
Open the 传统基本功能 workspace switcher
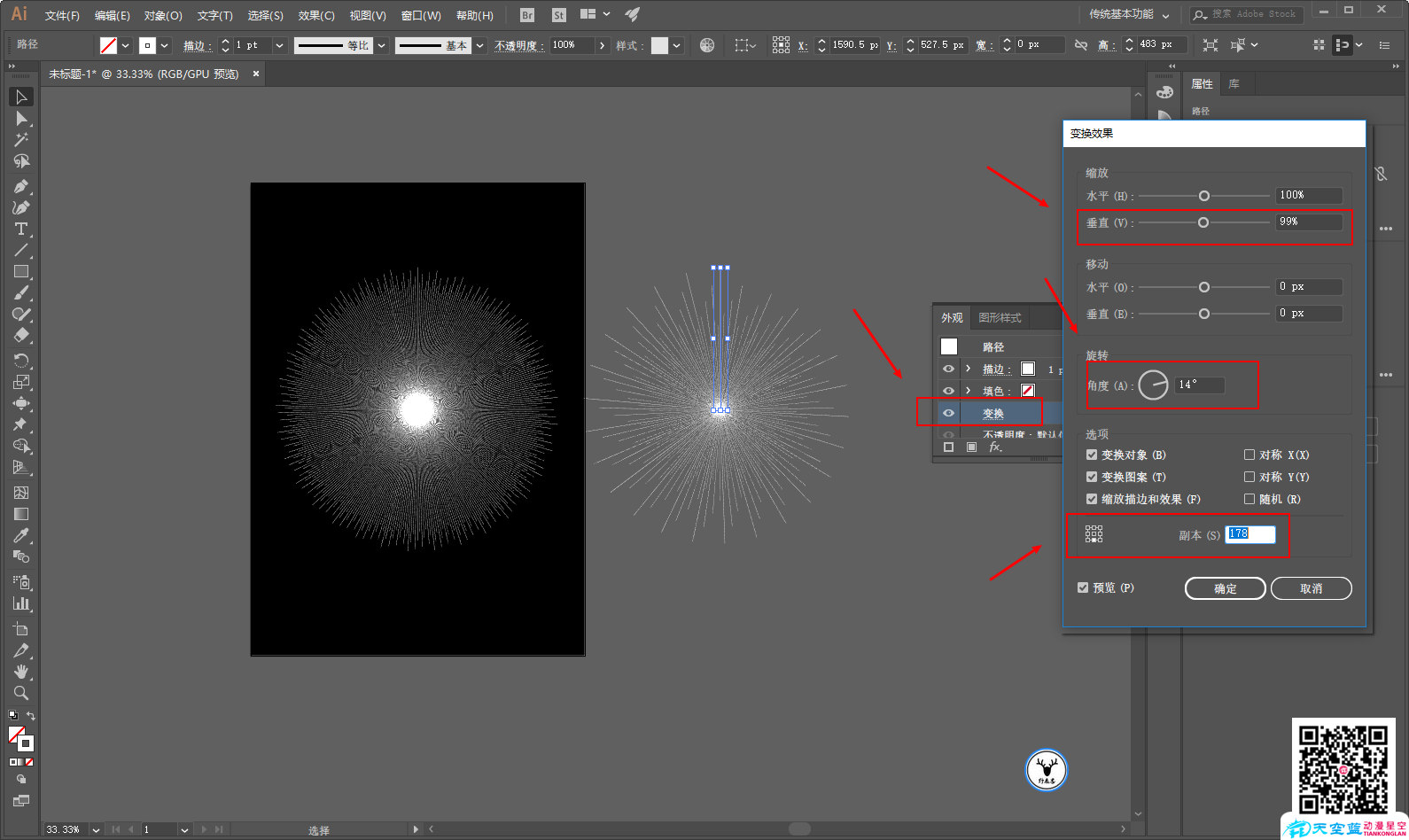click(1129, 14)
